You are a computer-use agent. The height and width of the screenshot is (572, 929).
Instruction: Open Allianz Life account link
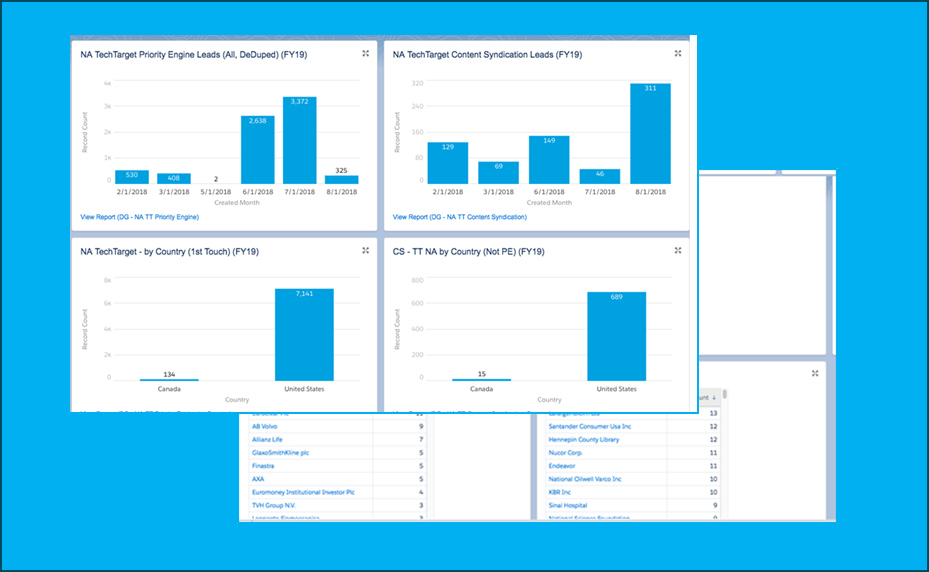(267, 439)
